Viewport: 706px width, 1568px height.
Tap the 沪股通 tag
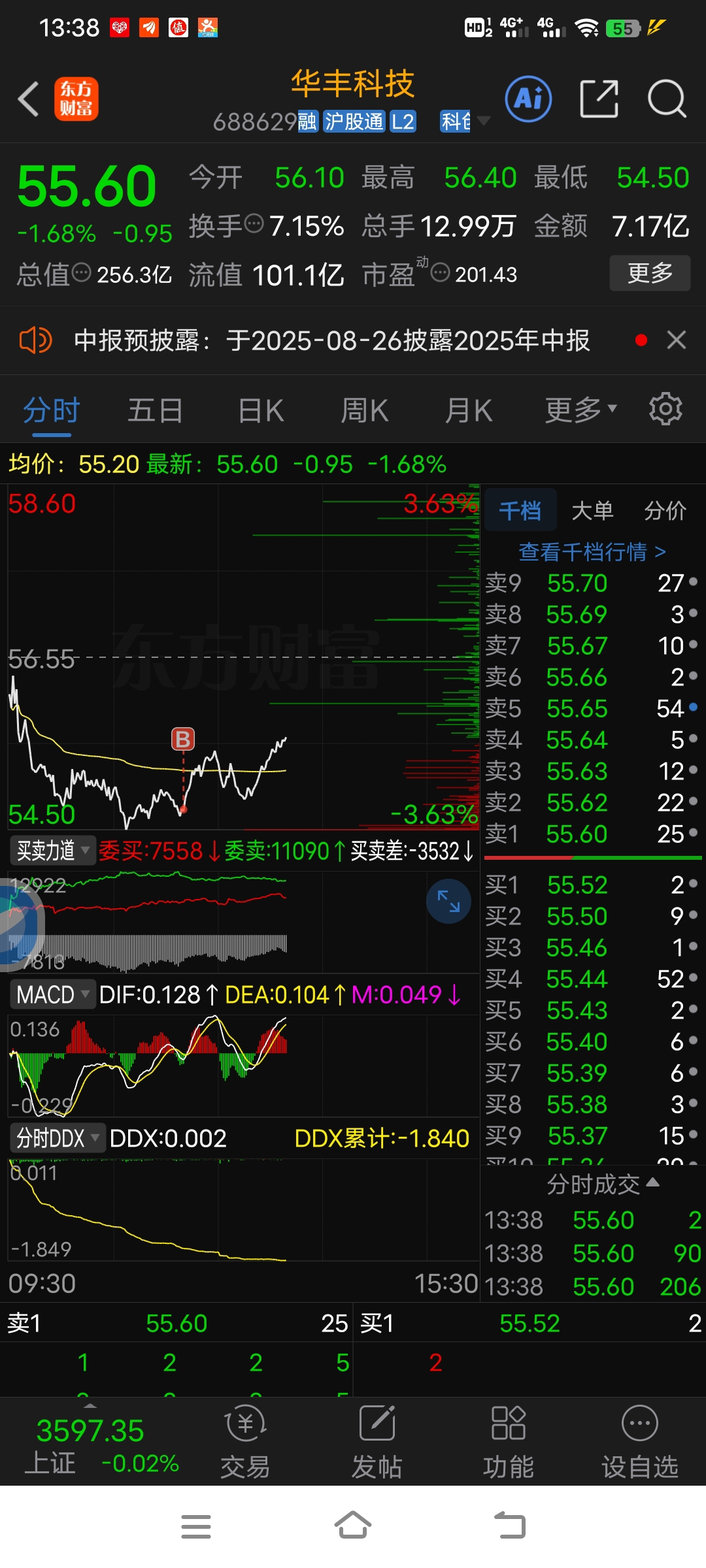[354, 122]
